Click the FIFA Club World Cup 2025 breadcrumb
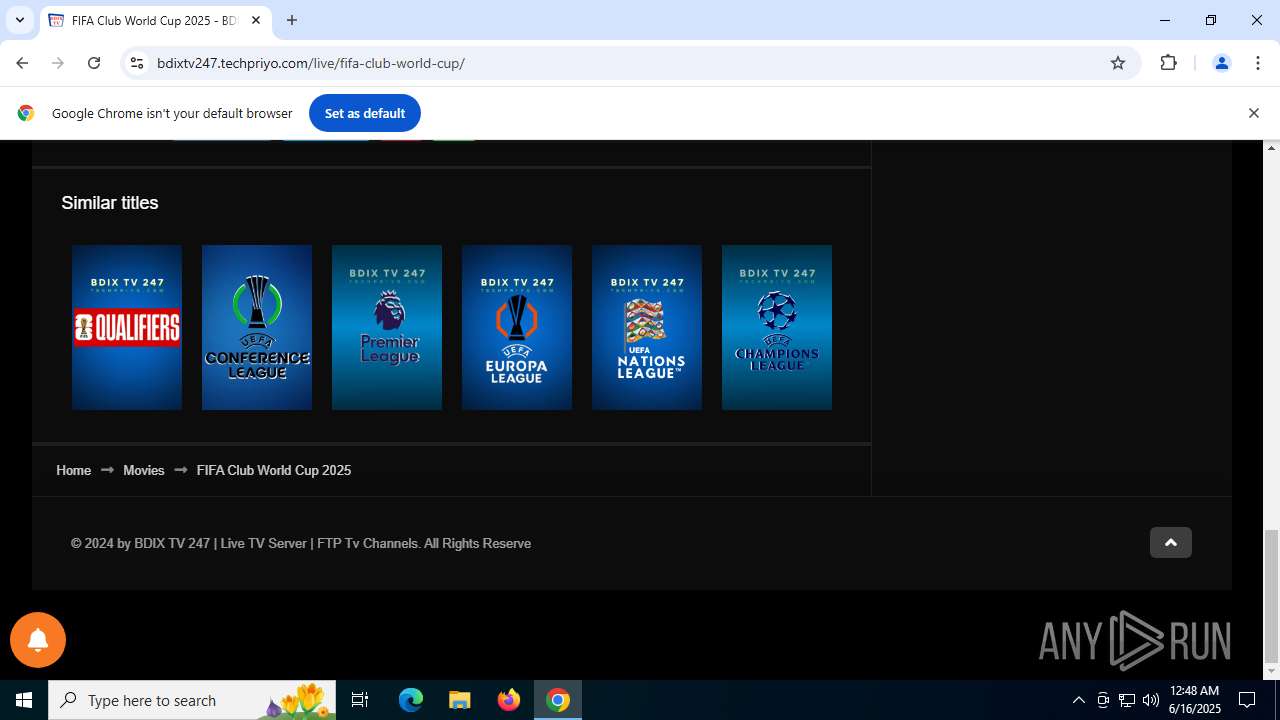The width and height of the screenshot is (1280, 720). coord(274,470)
